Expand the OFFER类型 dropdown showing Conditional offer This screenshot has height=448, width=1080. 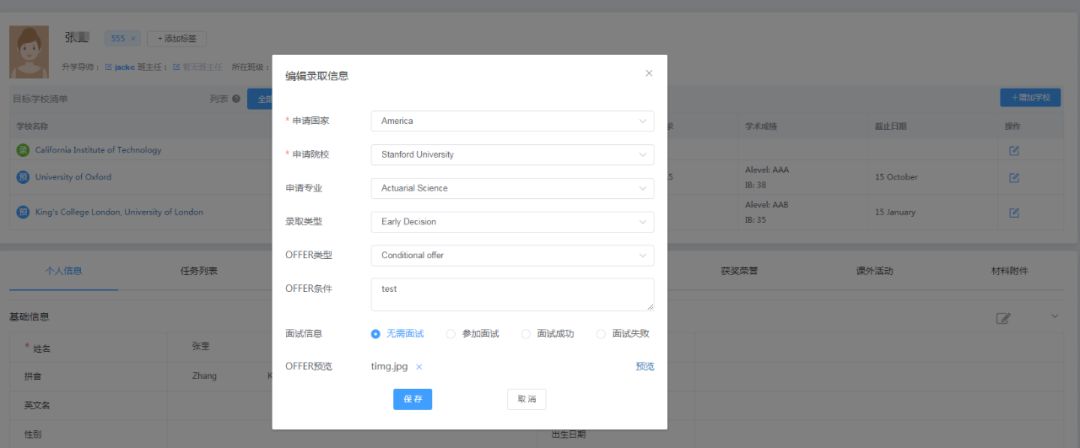click(x=512, y=255)
